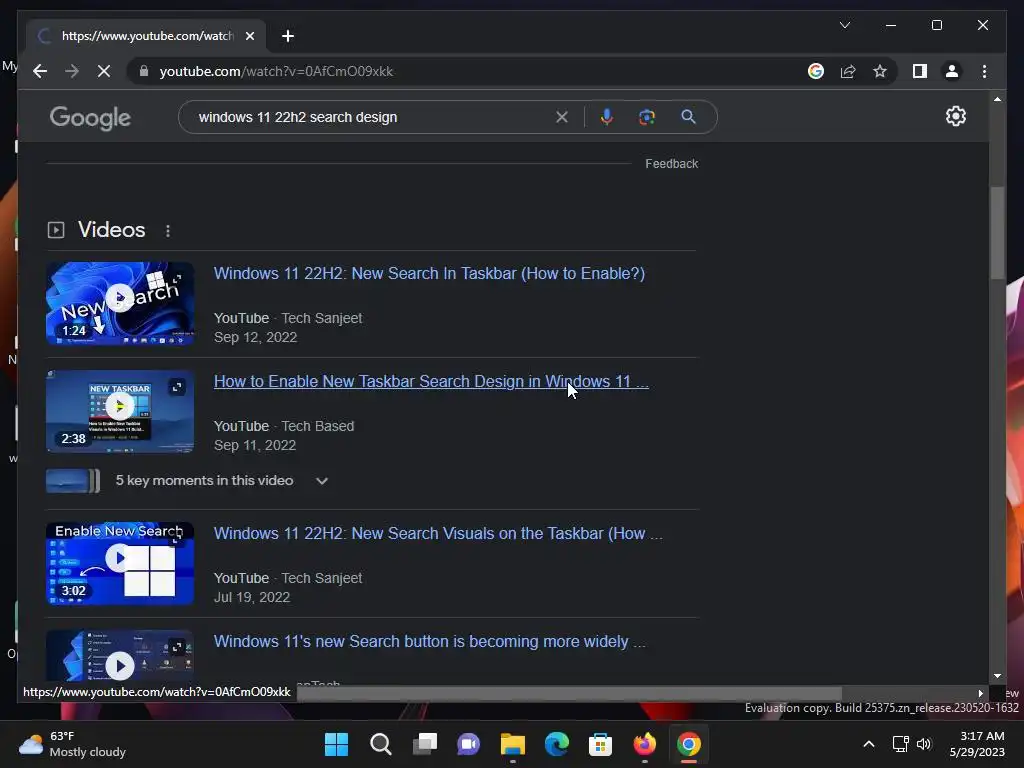
Task: Open the tab search dropdown
Action: [844, 25]
